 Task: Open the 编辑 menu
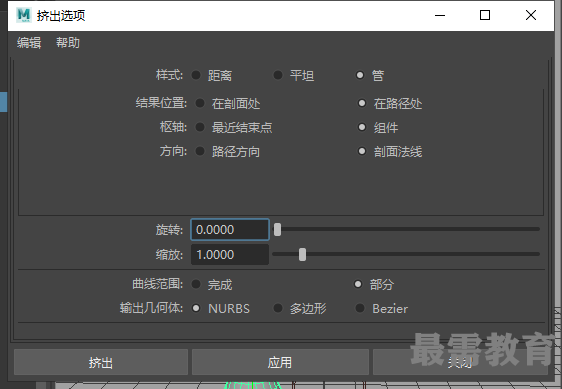click(x=29, y=43)
